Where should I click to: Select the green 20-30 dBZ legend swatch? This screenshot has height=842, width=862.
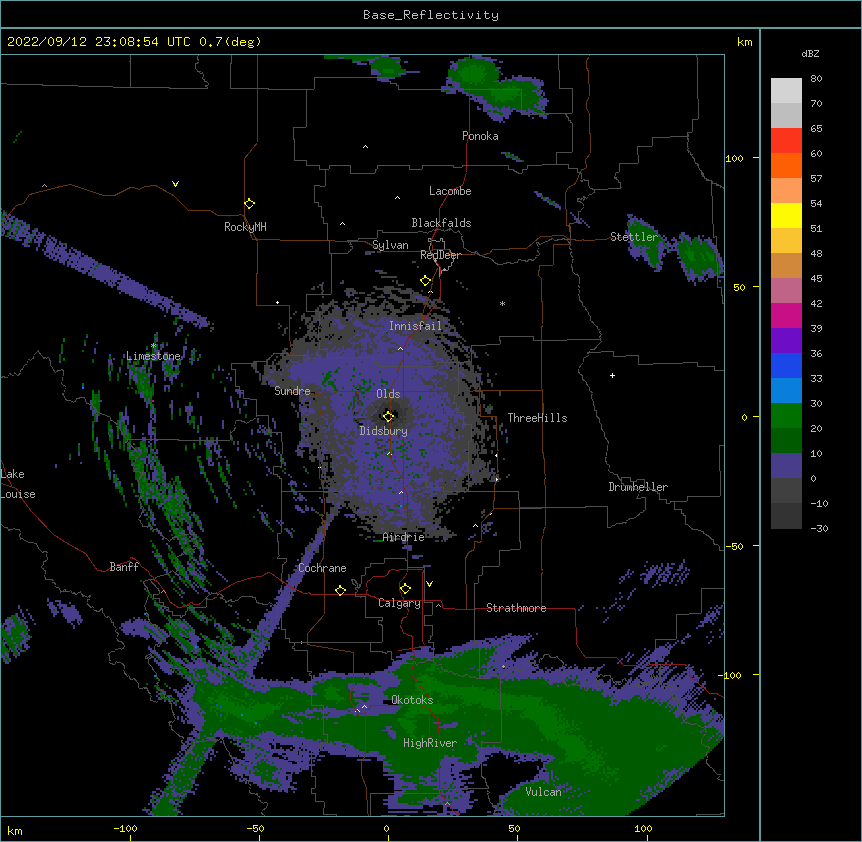[x=786, y=416]
